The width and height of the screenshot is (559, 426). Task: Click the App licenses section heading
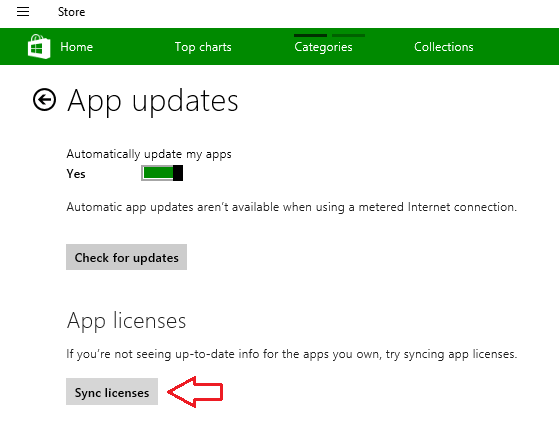pyautogui.click(x=126, y=320)
